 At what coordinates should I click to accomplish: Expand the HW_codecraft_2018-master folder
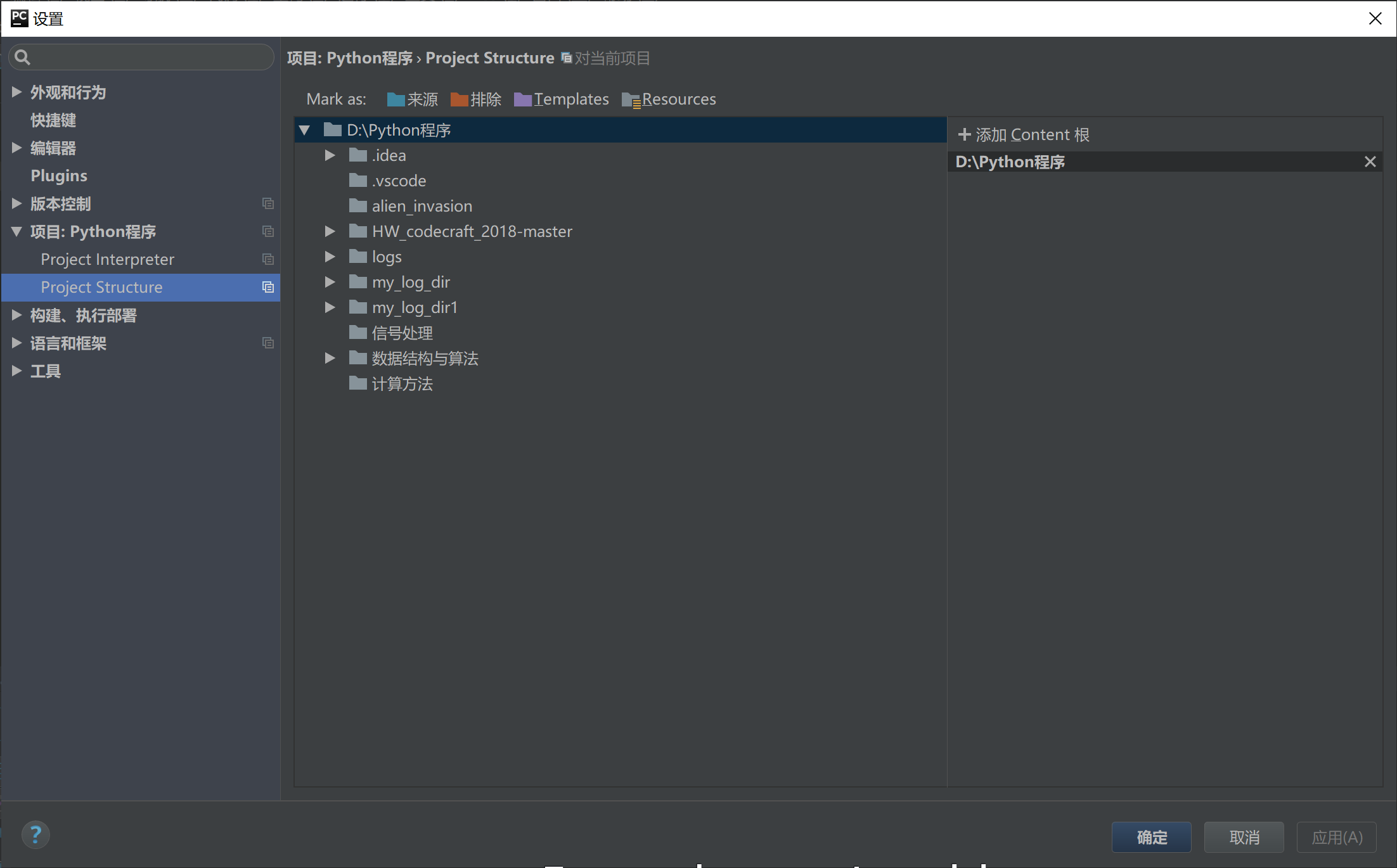click(x=330, y=231)
